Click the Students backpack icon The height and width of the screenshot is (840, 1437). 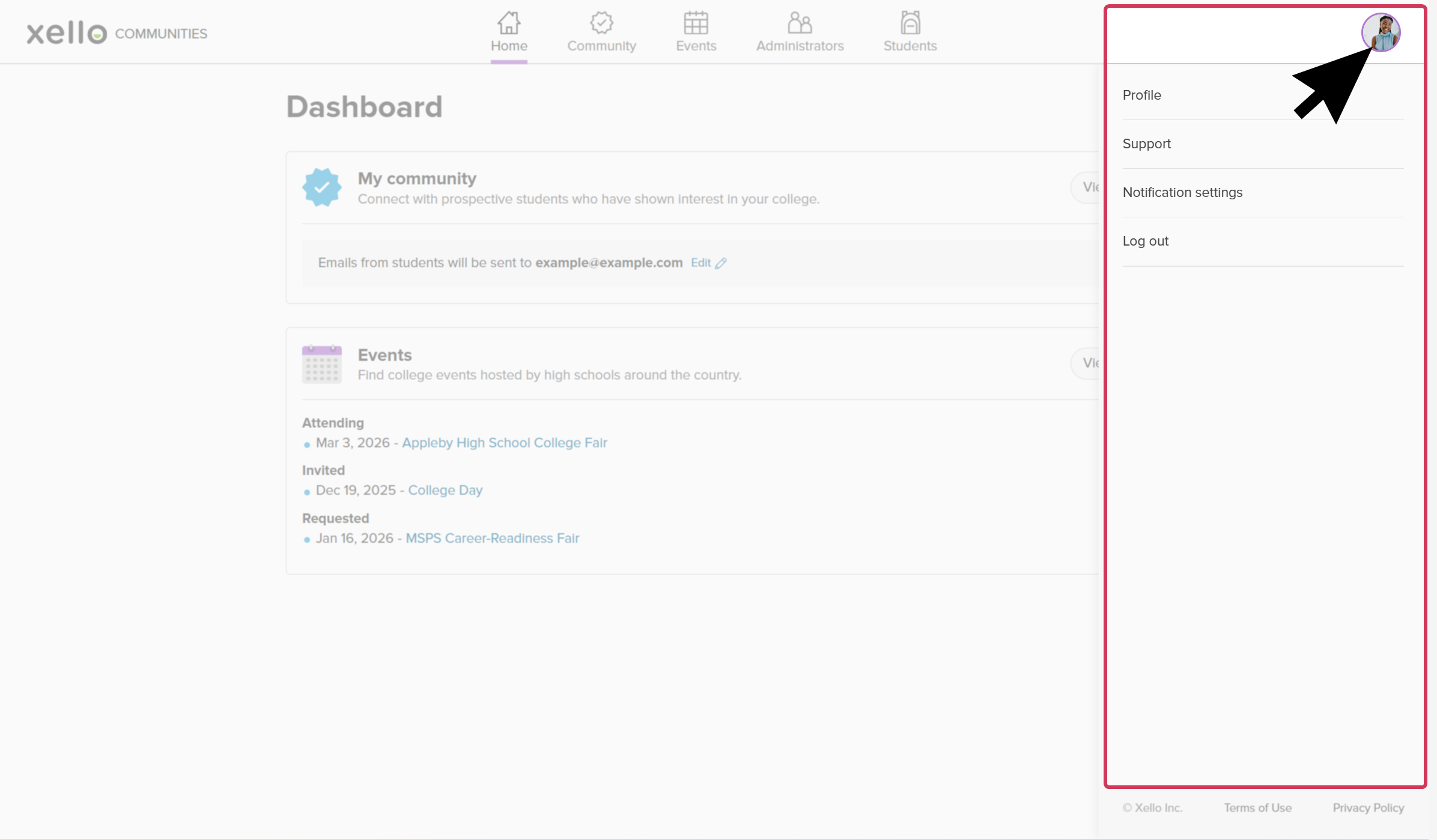(910, 23)
